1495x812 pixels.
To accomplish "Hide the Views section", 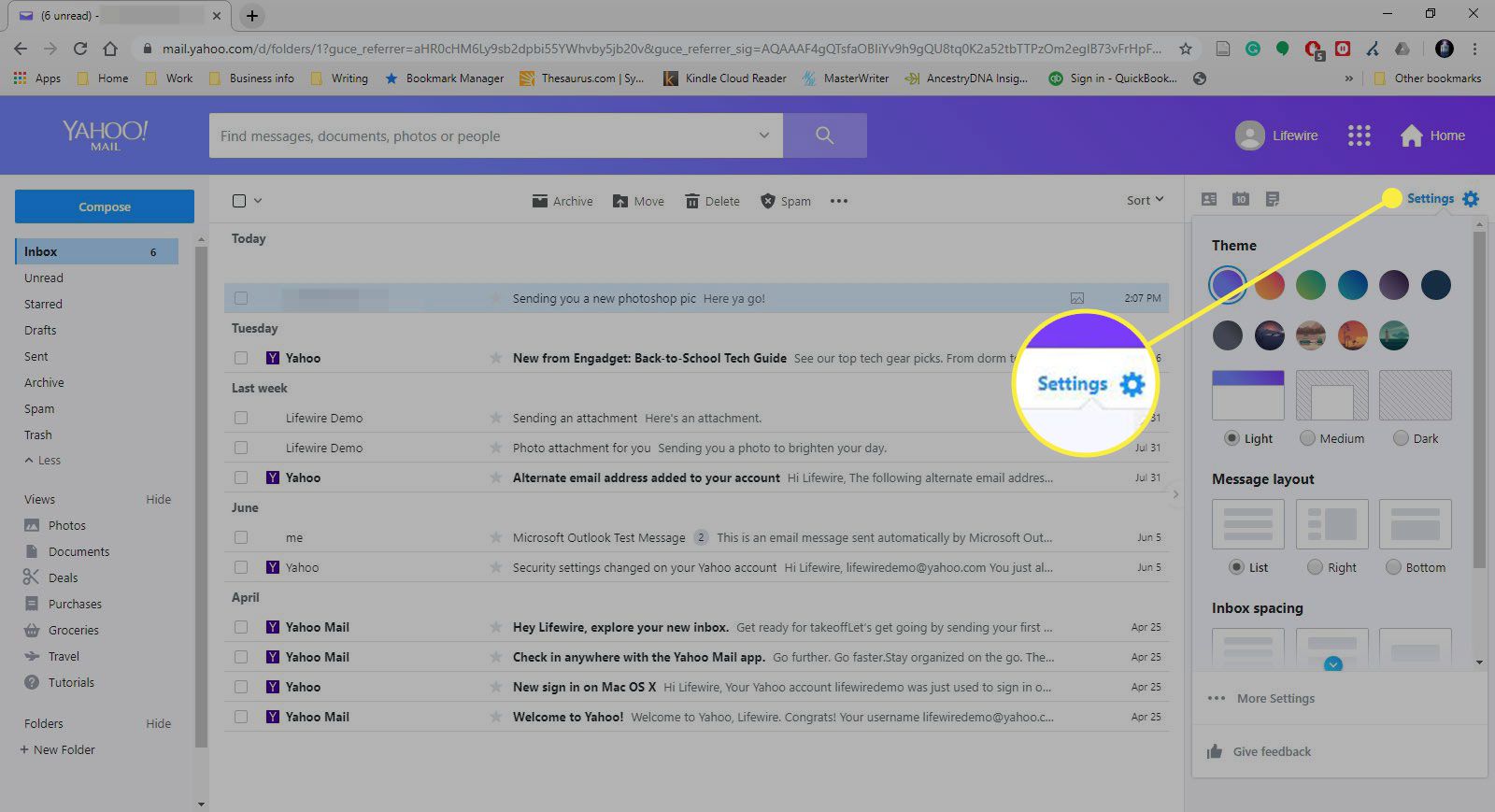I will click(x=158, y=500).
